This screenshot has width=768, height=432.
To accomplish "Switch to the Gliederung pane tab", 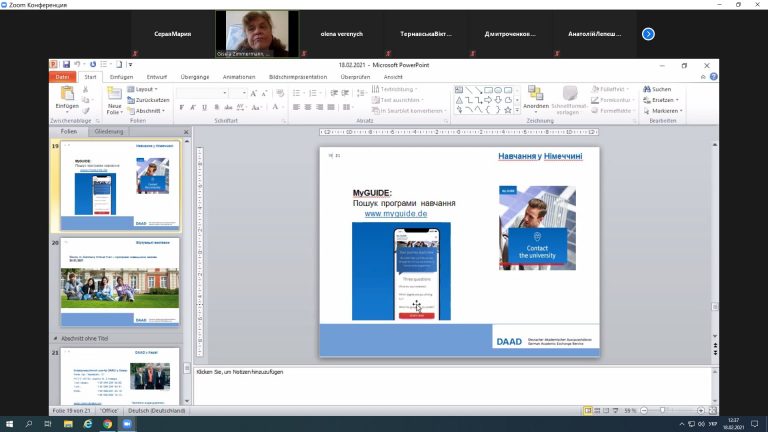I will (108, 131).
